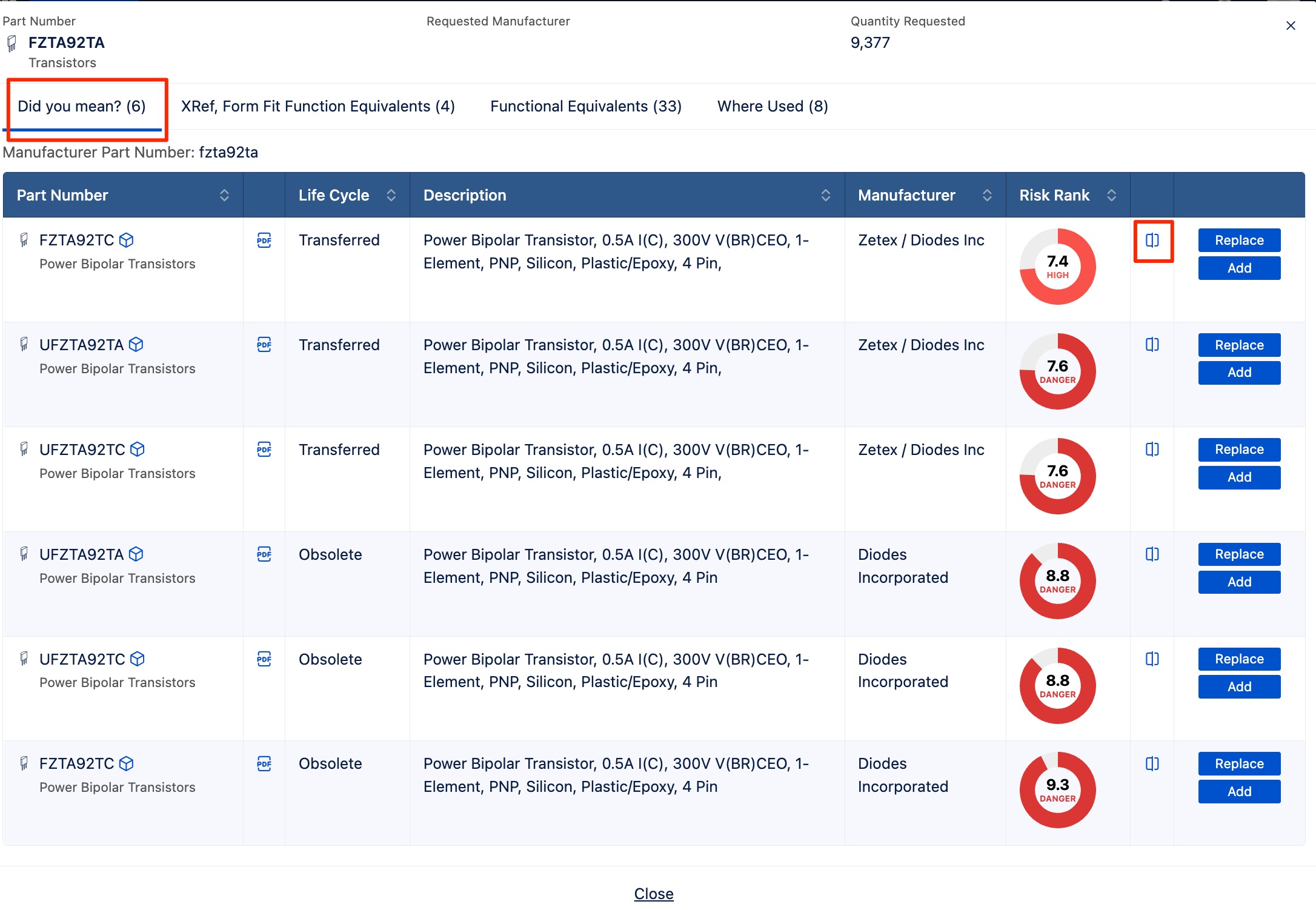
Task: Click cube icon beside Obsolete UFZTA92TA
Action: tap(136, 554)
